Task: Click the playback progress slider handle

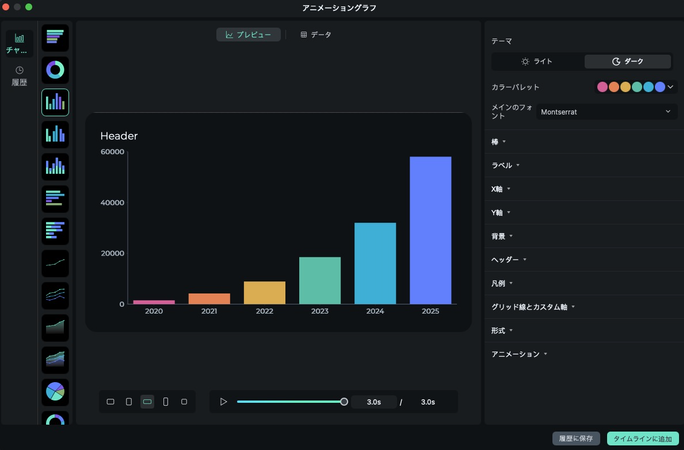Action: (344, 402)
